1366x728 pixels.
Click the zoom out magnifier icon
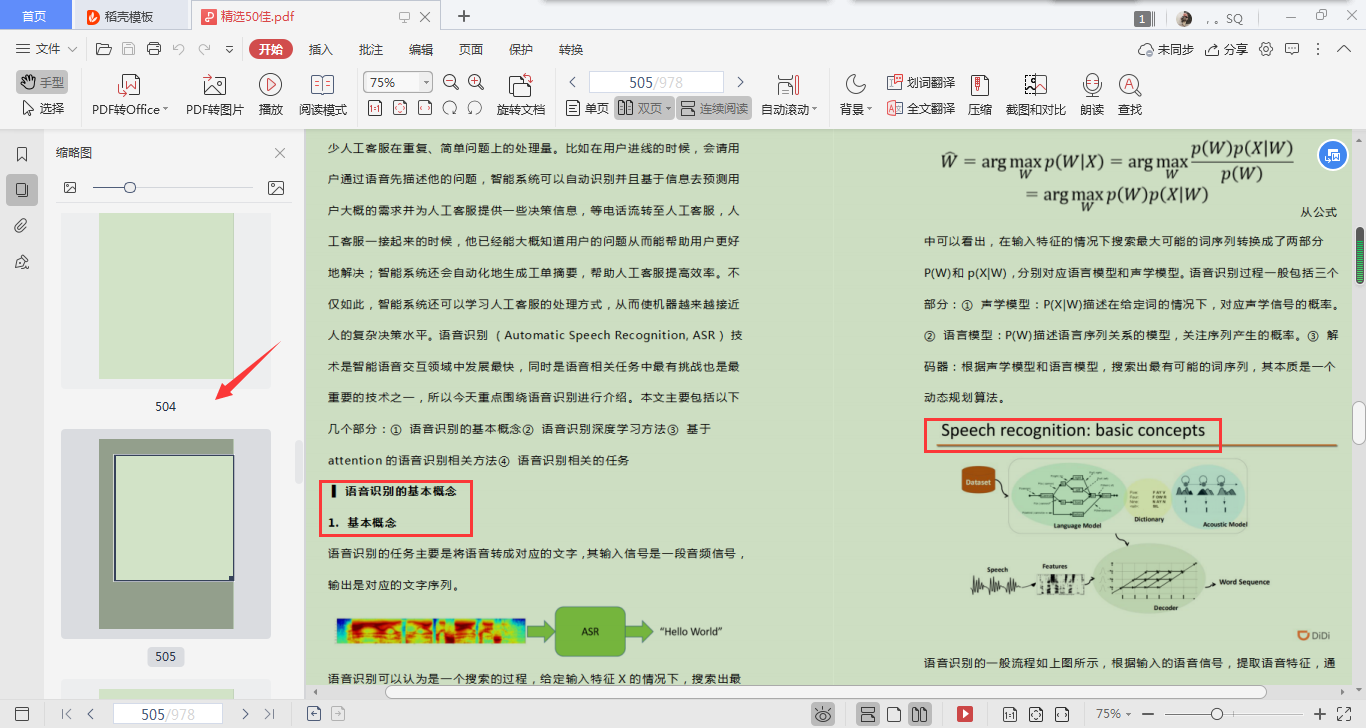450,82
